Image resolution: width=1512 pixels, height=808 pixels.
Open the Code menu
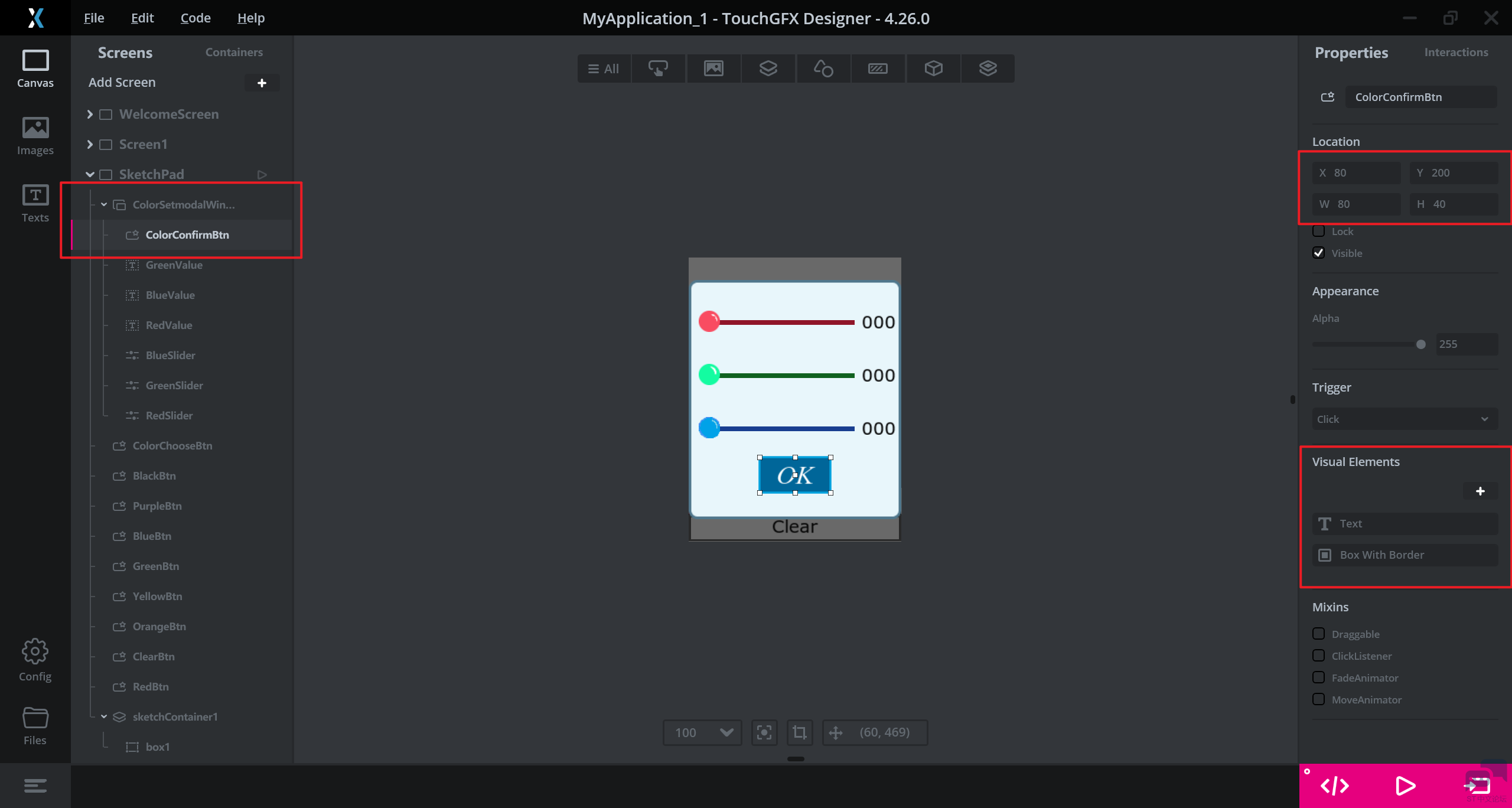click(x=195, y=18)
